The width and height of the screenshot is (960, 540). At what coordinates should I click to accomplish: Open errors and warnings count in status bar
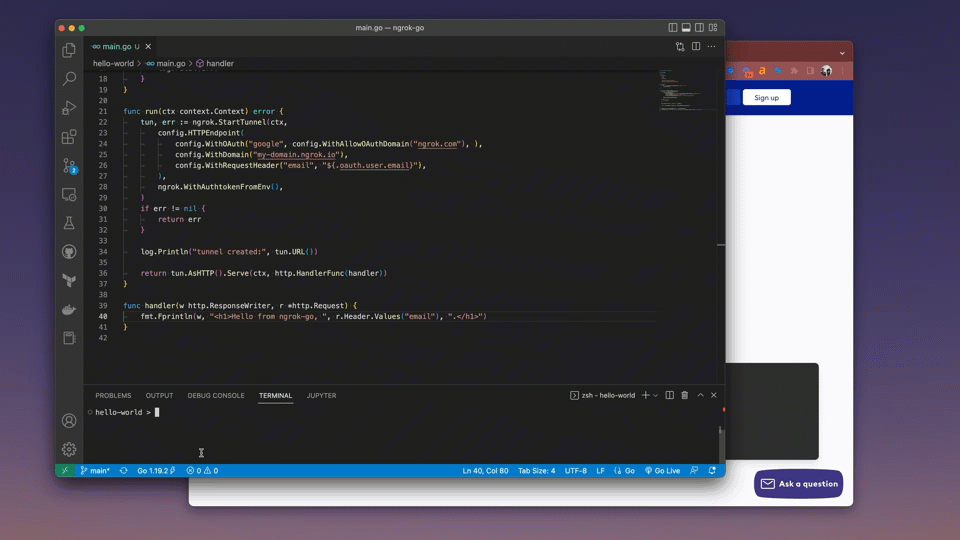[x=202, y=470]
